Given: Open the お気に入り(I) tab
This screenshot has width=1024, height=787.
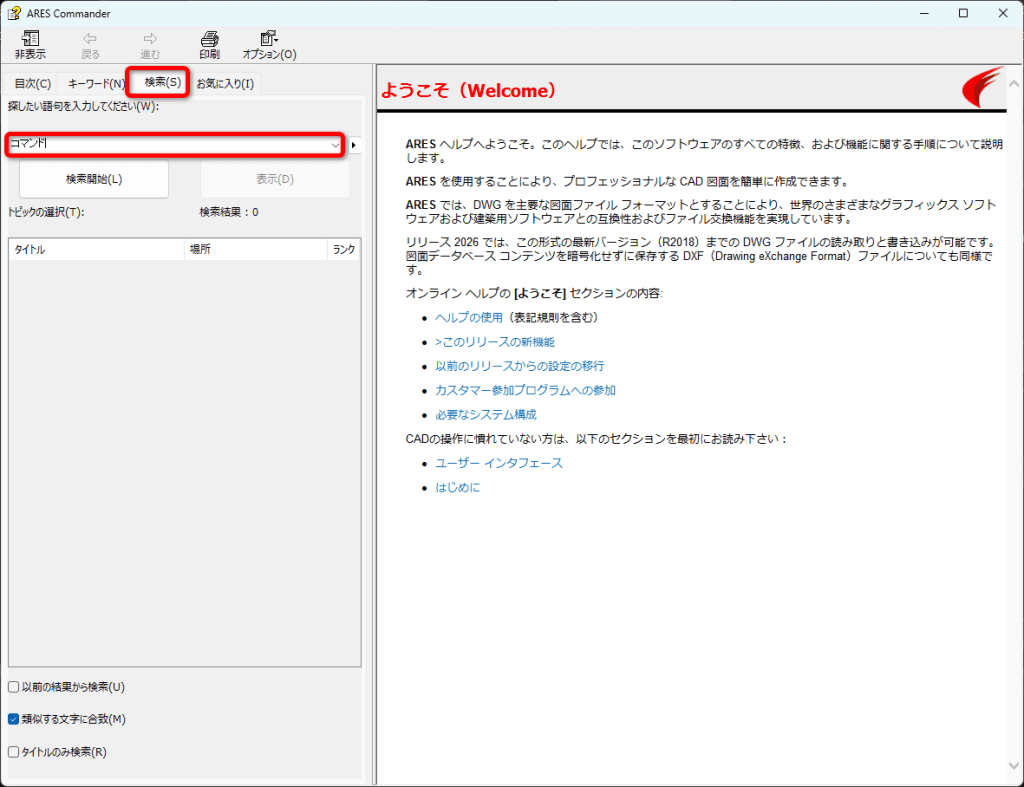Looking at the screenshot, I should click(x=225, y=84).
